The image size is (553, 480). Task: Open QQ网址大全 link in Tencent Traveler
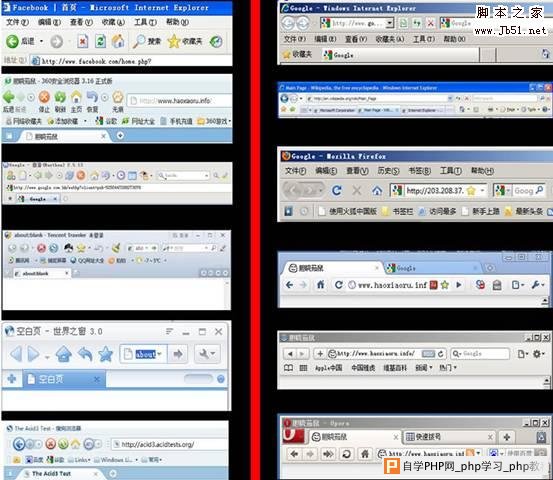tap(86, 261)
